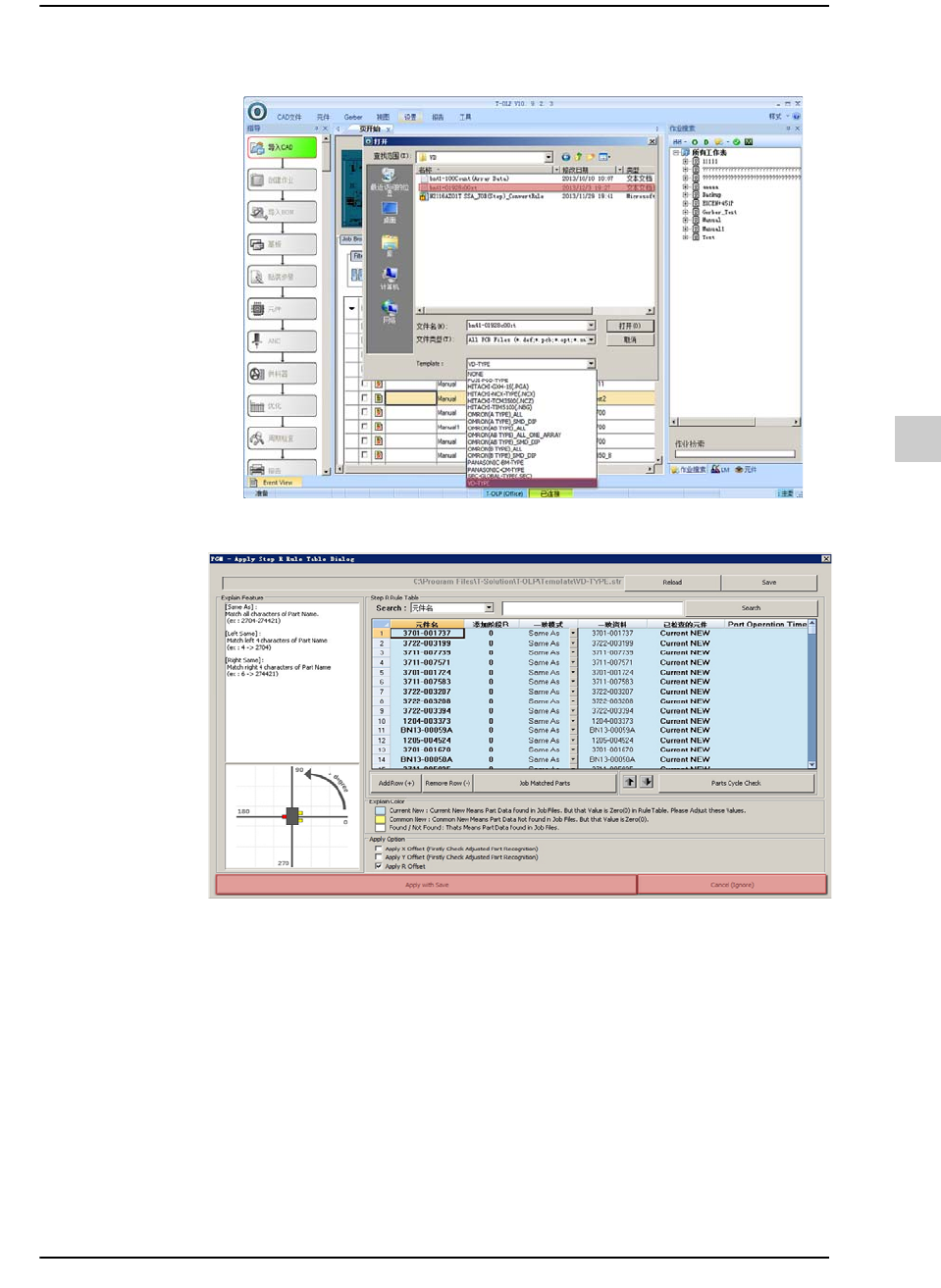941x1288 pixels.
Task: Click the Apply with Save button
Action: (427, 885)
